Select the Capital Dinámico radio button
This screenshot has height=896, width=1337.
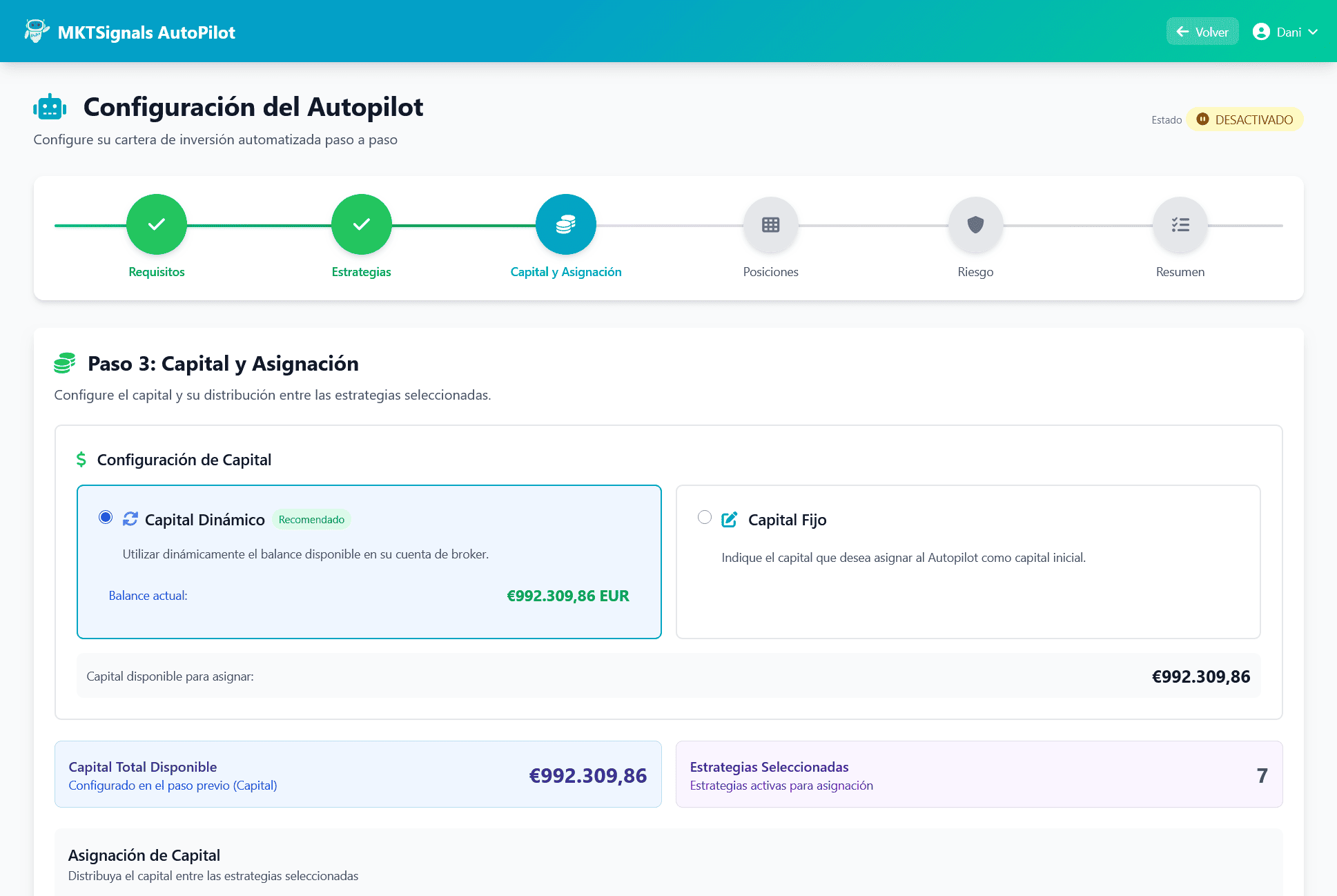click(x=106, y=517)
